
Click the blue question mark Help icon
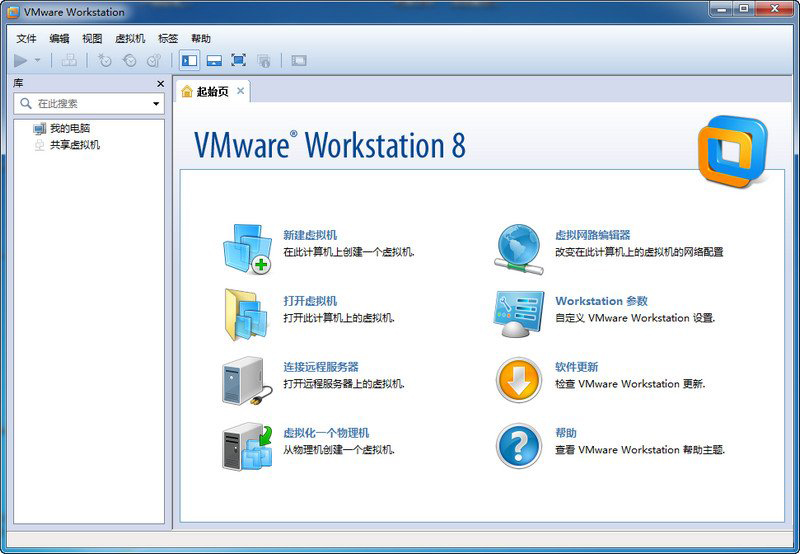click(x=519, y=446)
